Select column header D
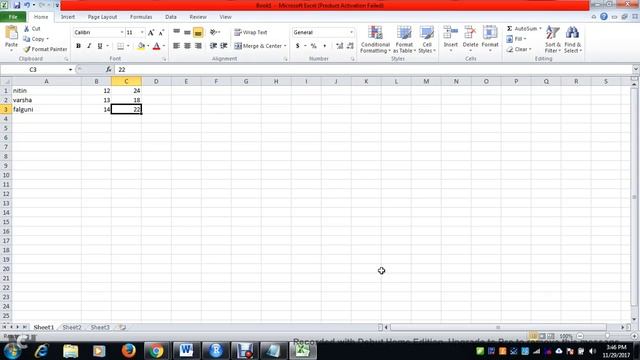The height and width of the screenshot is (360, 640). coord(156,82)
